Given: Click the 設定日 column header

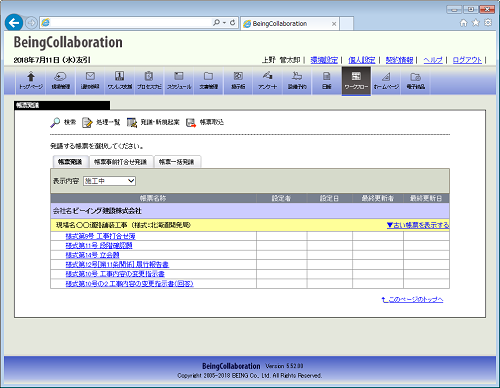Looking at the screenshot, I should click(x=330, y=198).
